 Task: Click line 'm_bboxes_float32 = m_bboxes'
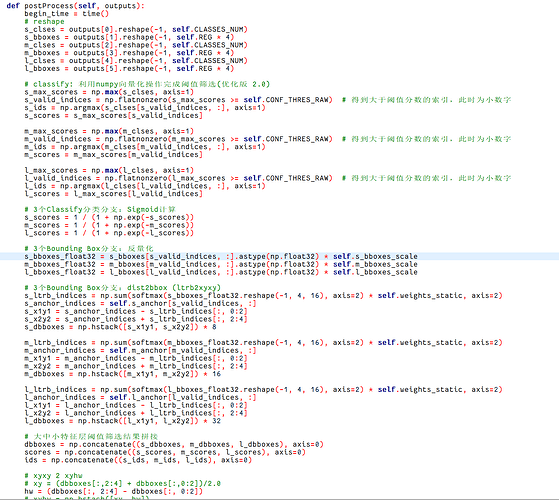click(x=221, y=264)
